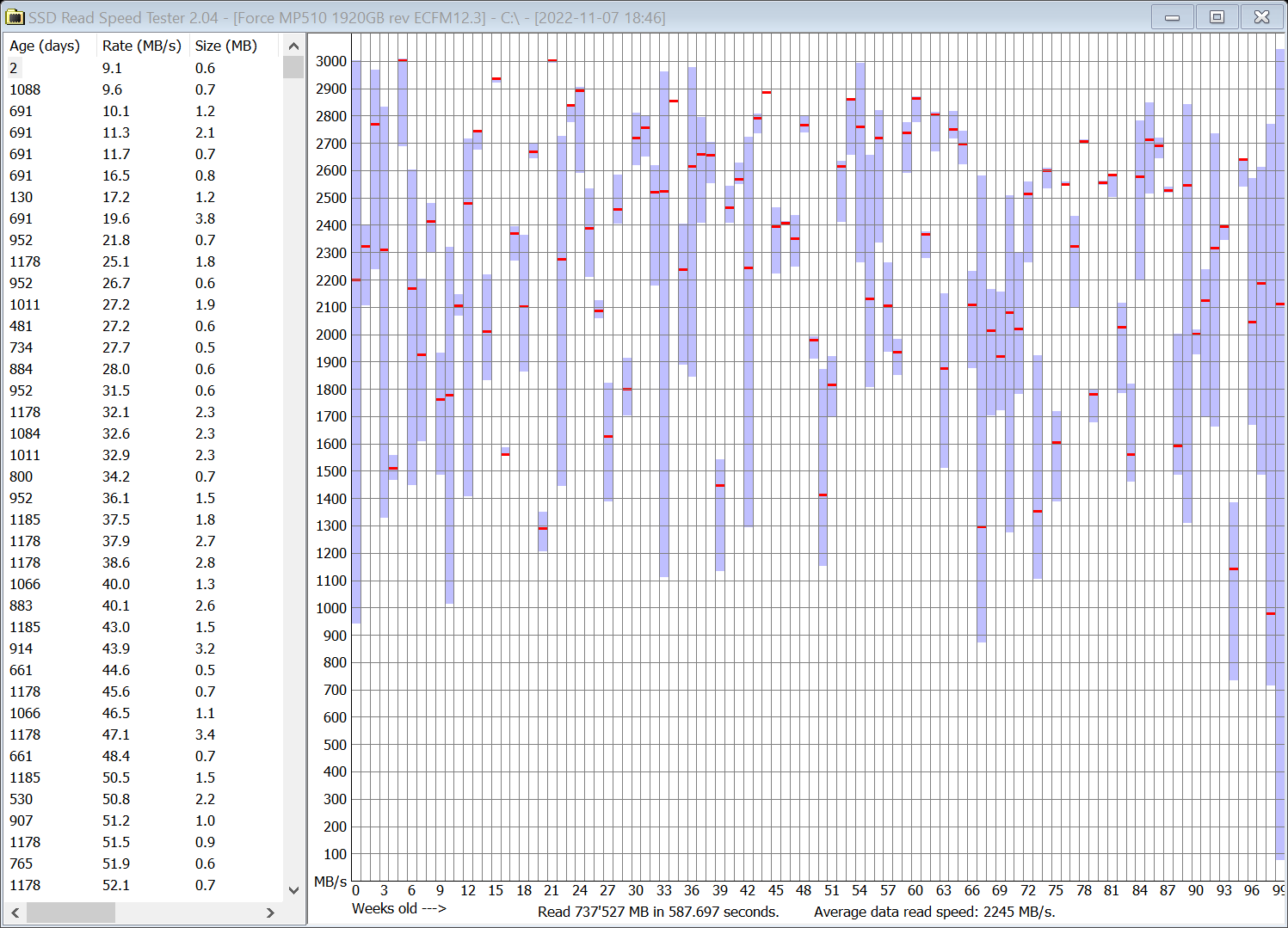The image size is (1288, 928).
Task: Select the row with rate 19.6
Action: pos(144,218)
